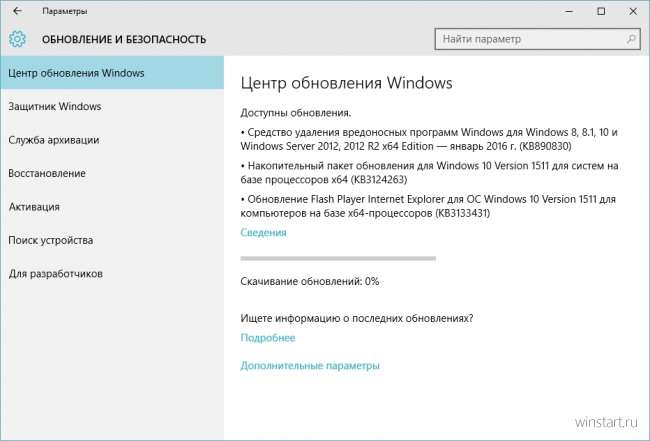This screenshot has height=441, width=650.
Task: Maximize the Параметры window
Action: 601,11
